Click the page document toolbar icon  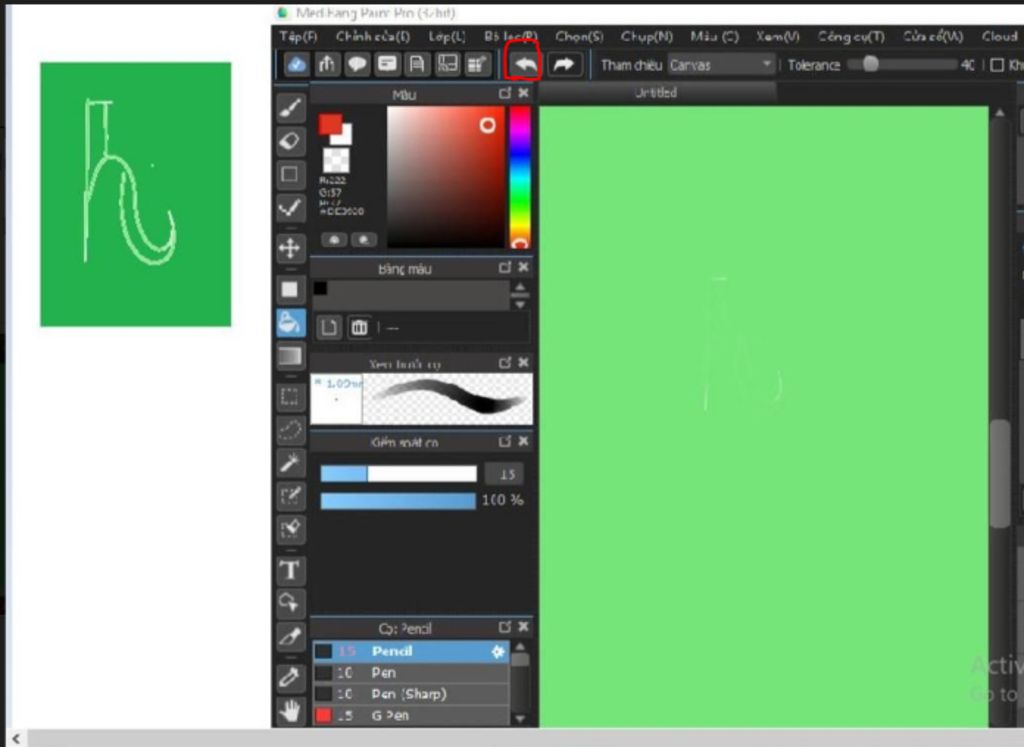417,64
